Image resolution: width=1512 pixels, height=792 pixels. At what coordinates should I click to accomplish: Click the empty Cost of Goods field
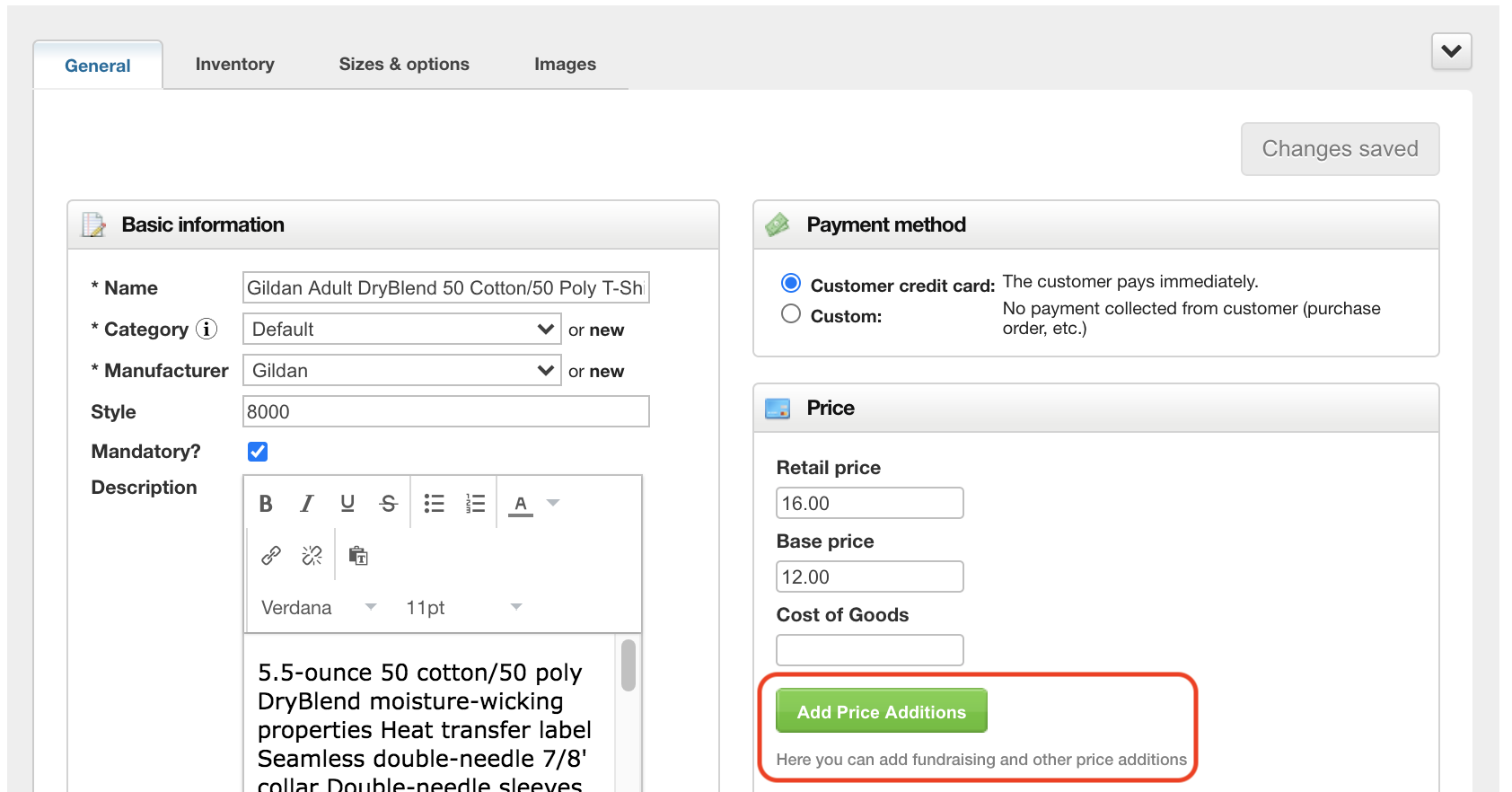pyautogui.click(x=870, y=650)
